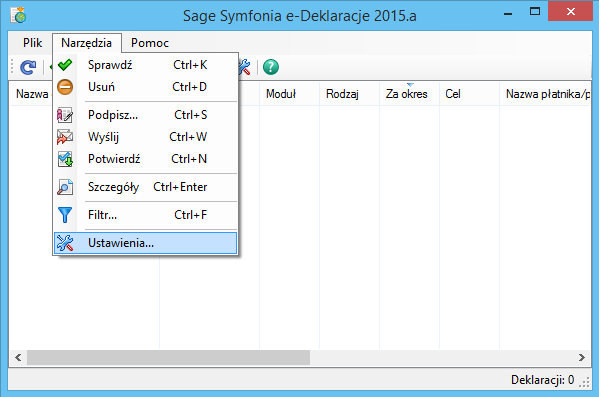599x397 pixels.
Task: Open the help question mark toolbar icon
Action: [x=271, y=67]
